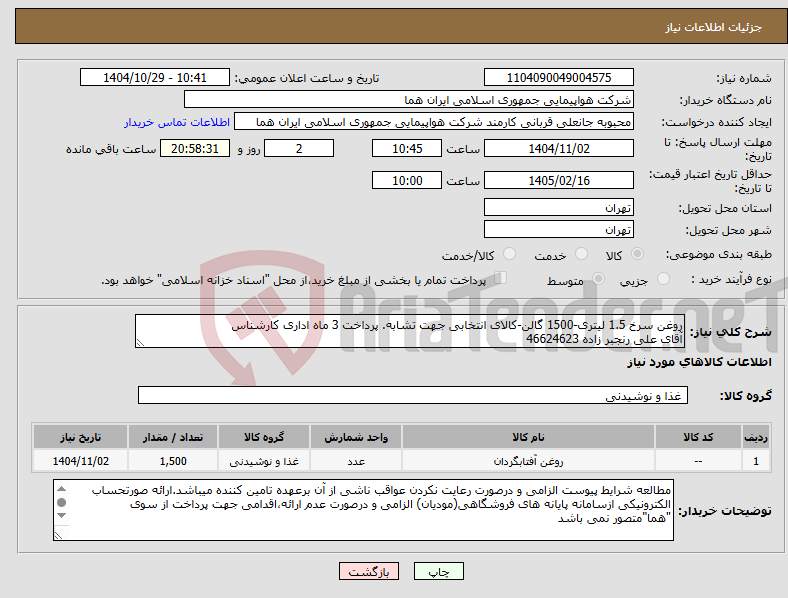Click the delivery province field تهران
This screenshot has width=788, height=598.
click(558, 207)
